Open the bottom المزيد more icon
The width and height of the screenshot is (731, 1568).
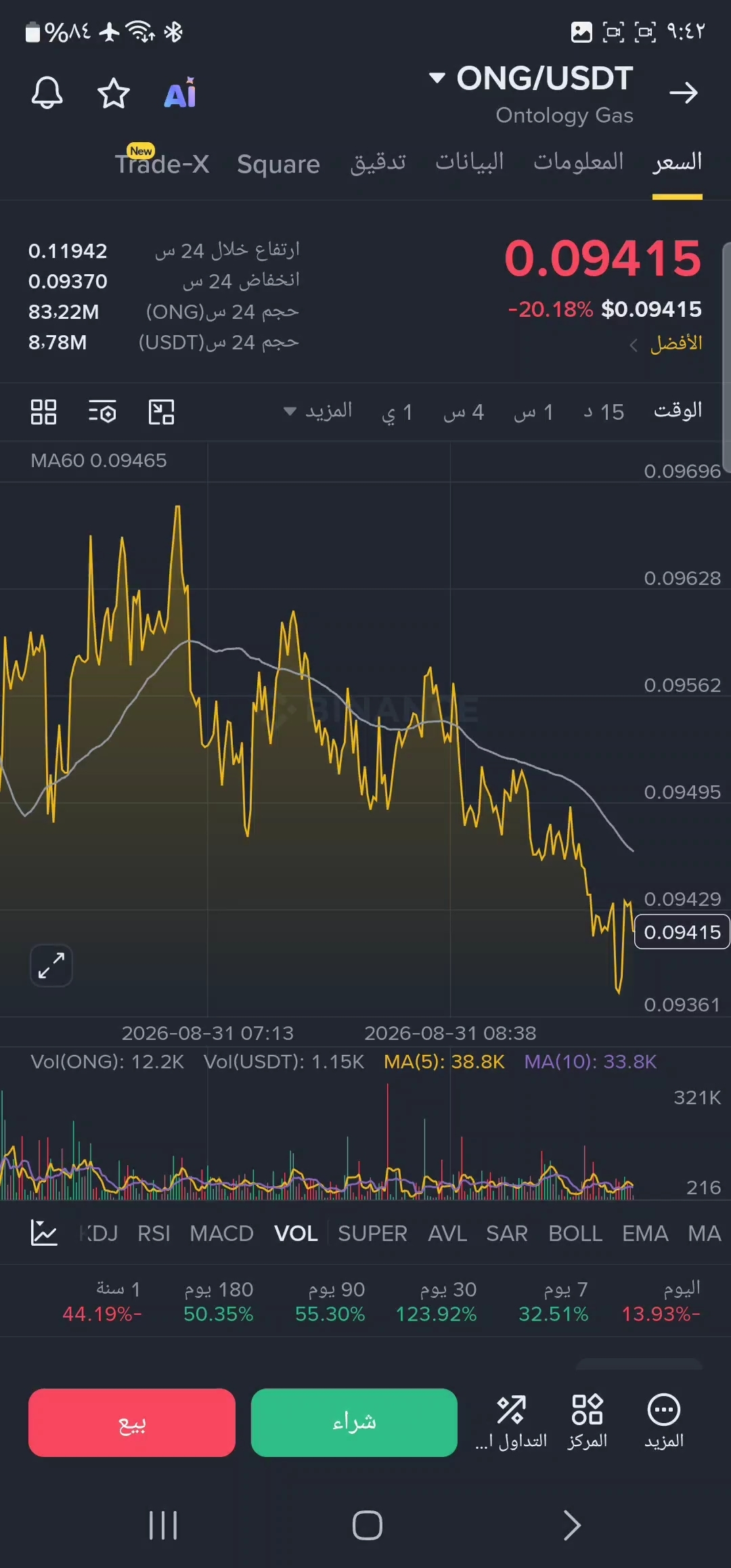pos(664,1422)
